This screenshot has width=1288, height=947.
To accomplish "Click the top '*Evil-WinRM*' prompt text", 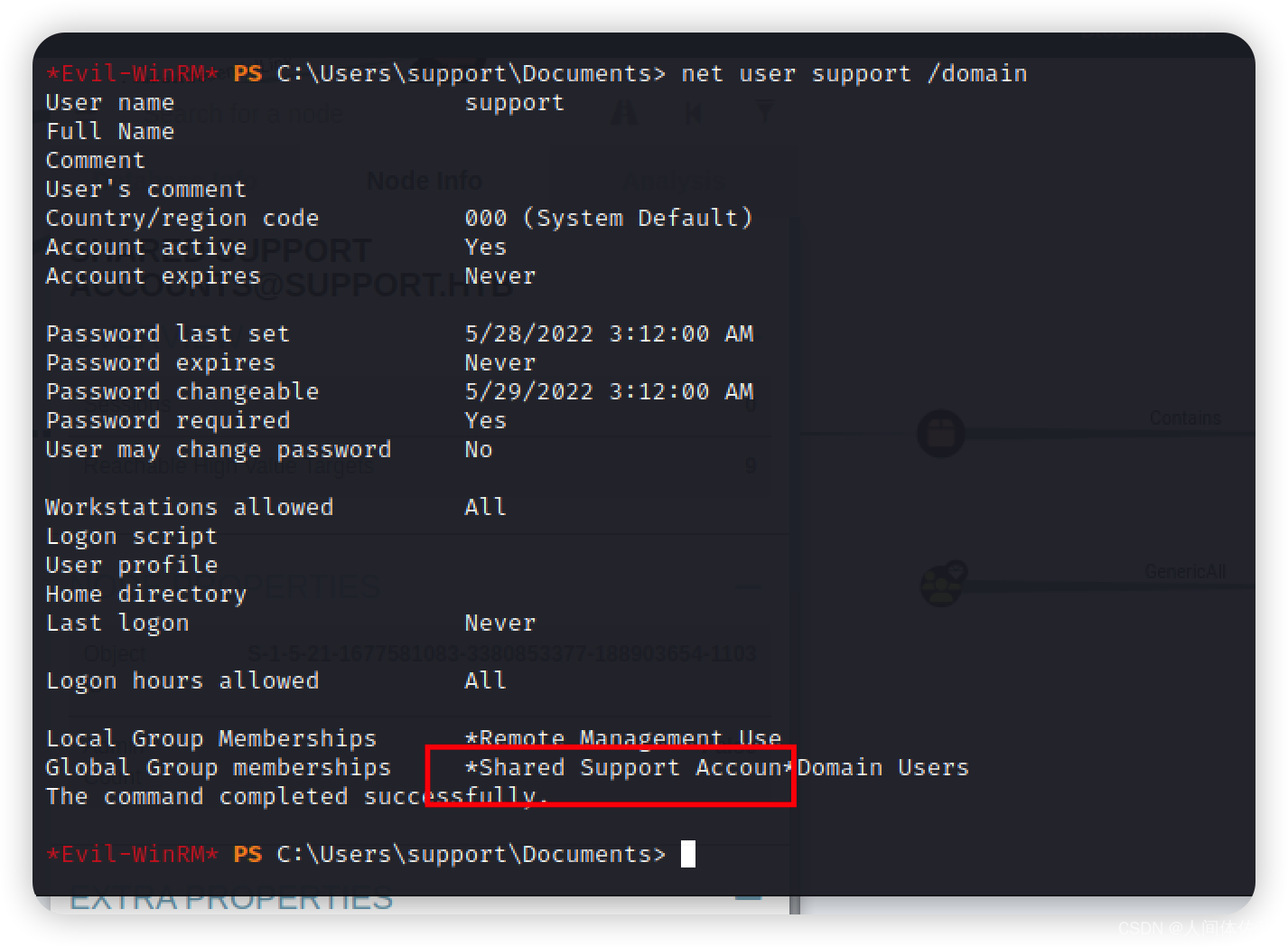I will 132,73.
